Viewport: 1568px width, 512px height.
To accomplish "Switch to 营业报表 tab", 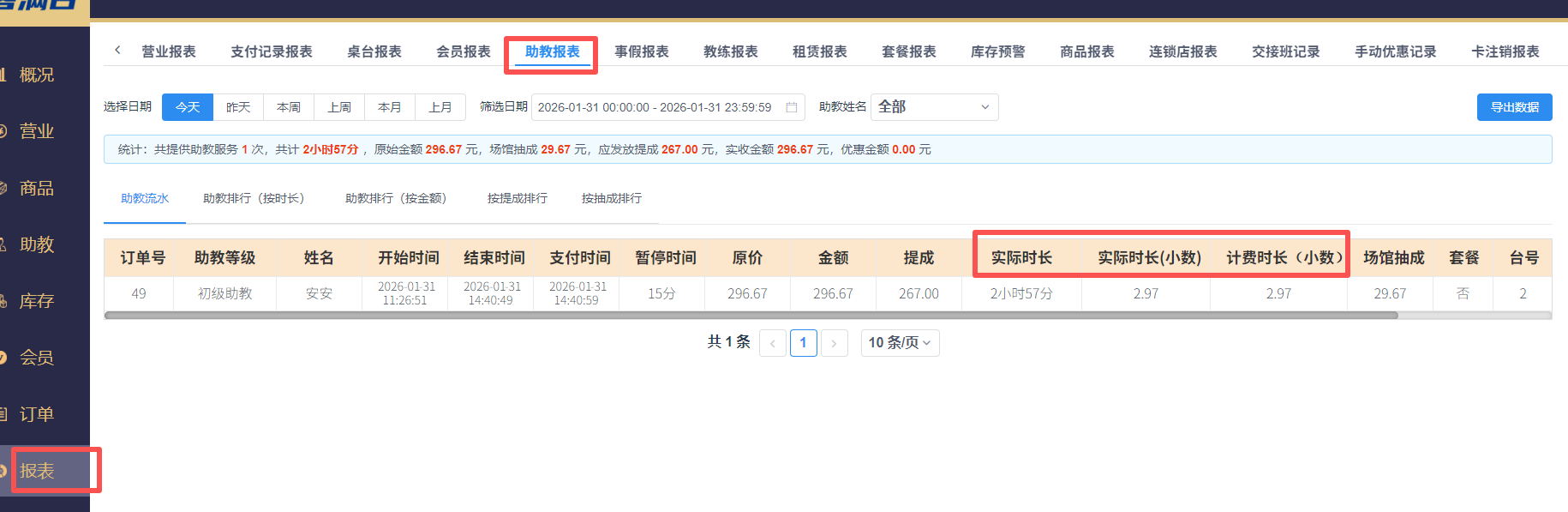I will [169, 51].
